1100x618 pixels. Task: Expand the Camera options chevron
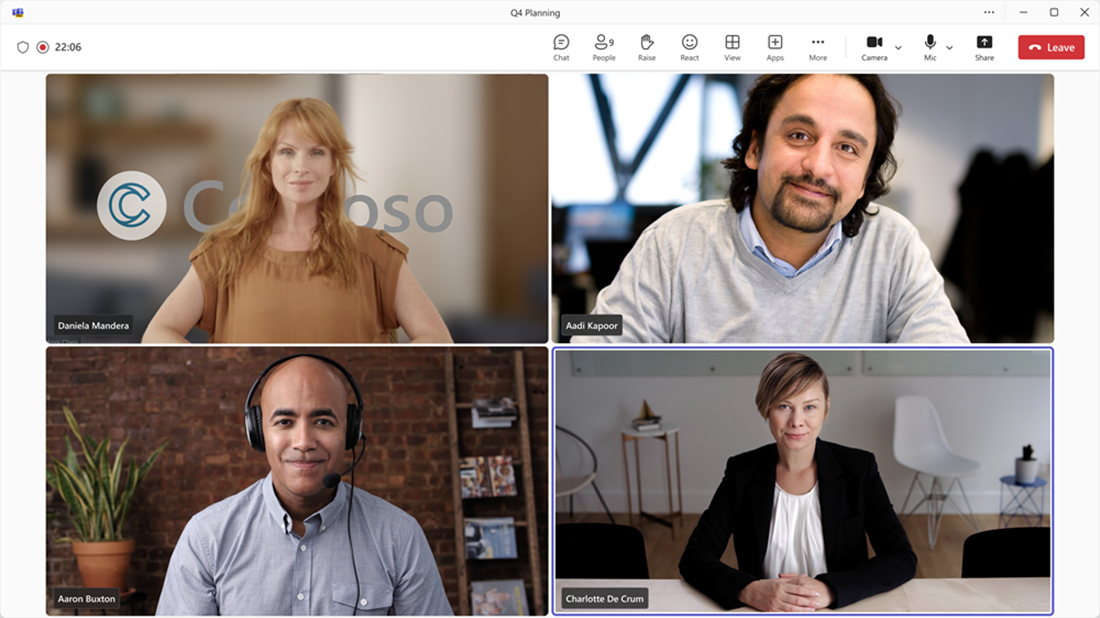point(898,48)
